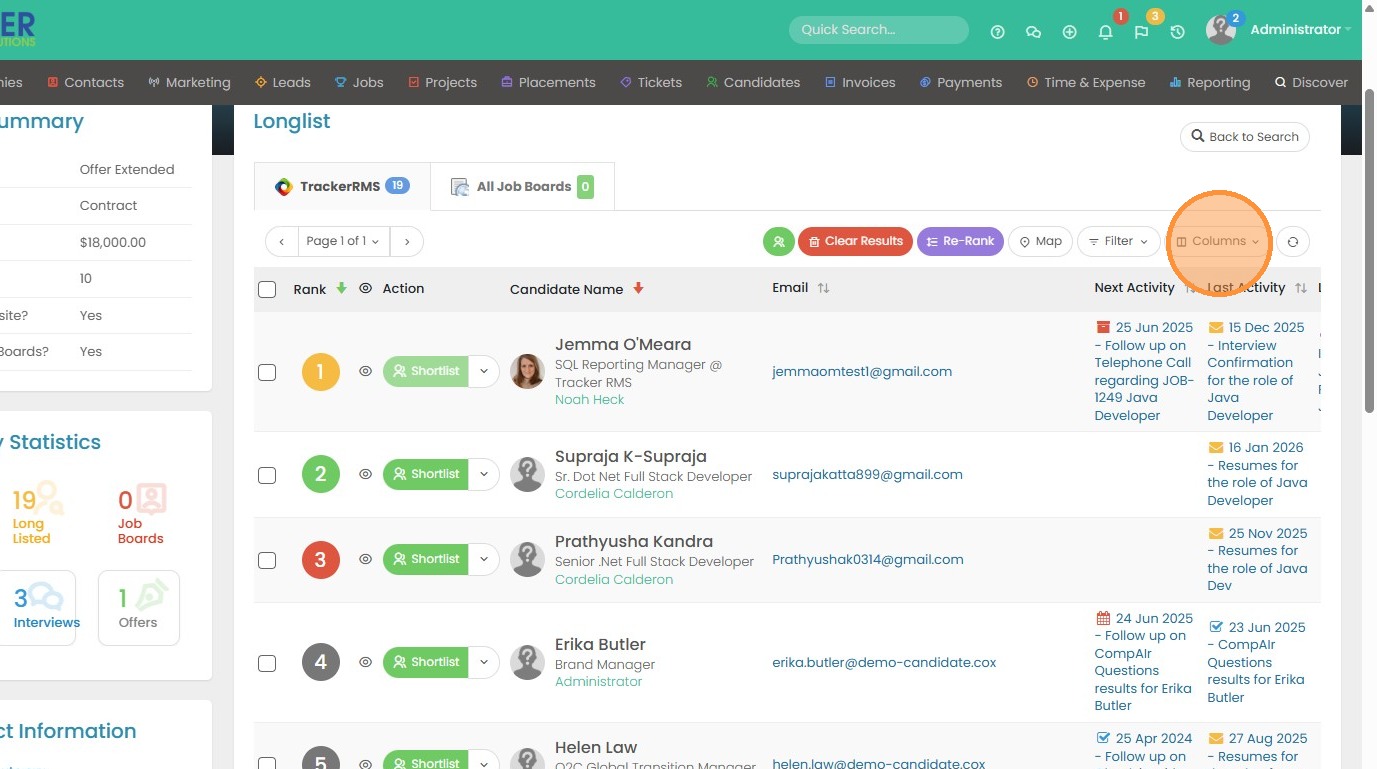Click rank 3 red badge
This screenshot has height=769, width=1377.
click(320, 560)
